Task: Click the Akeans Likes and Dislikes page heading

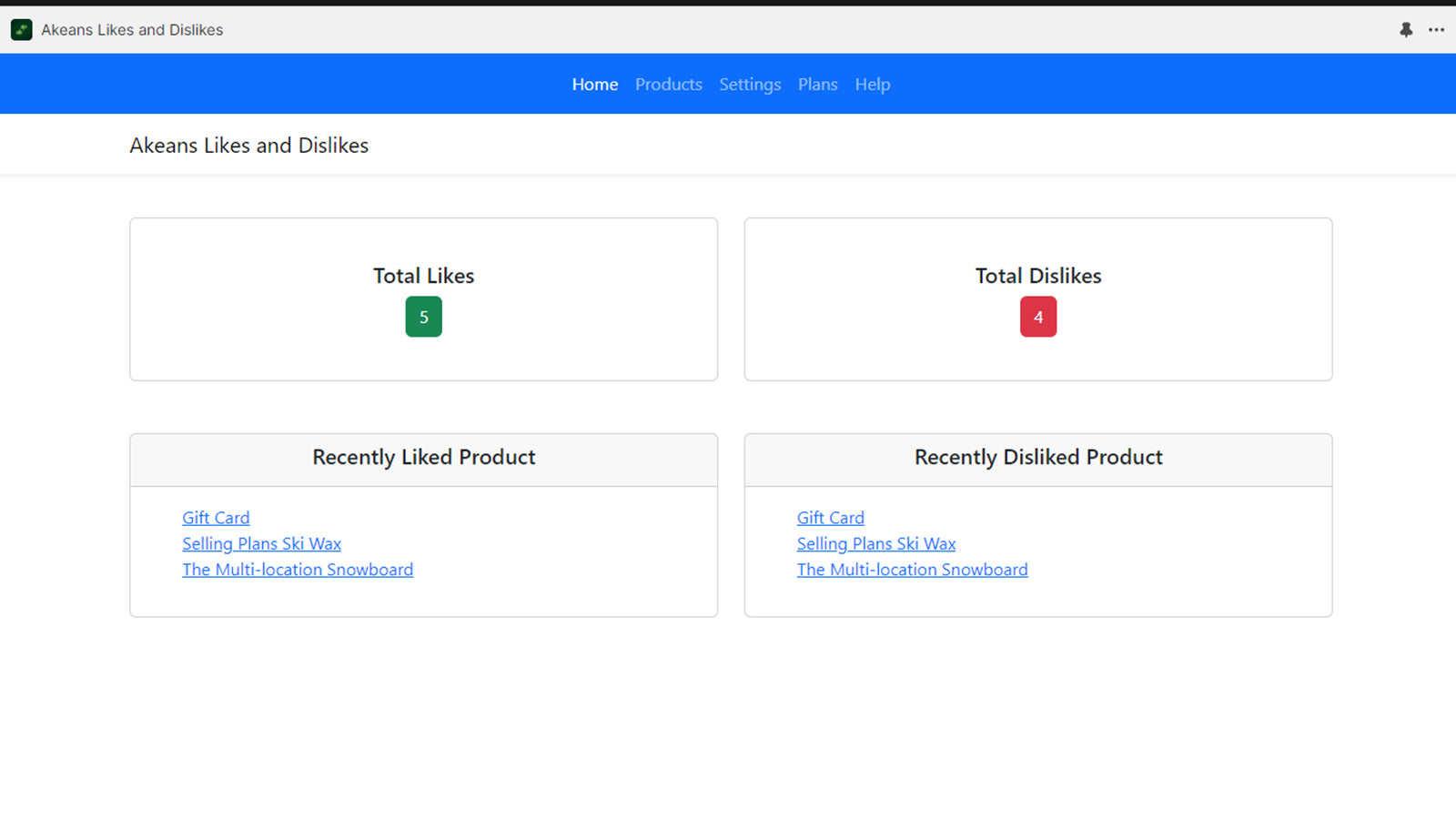Action: (x=248, y=146)
